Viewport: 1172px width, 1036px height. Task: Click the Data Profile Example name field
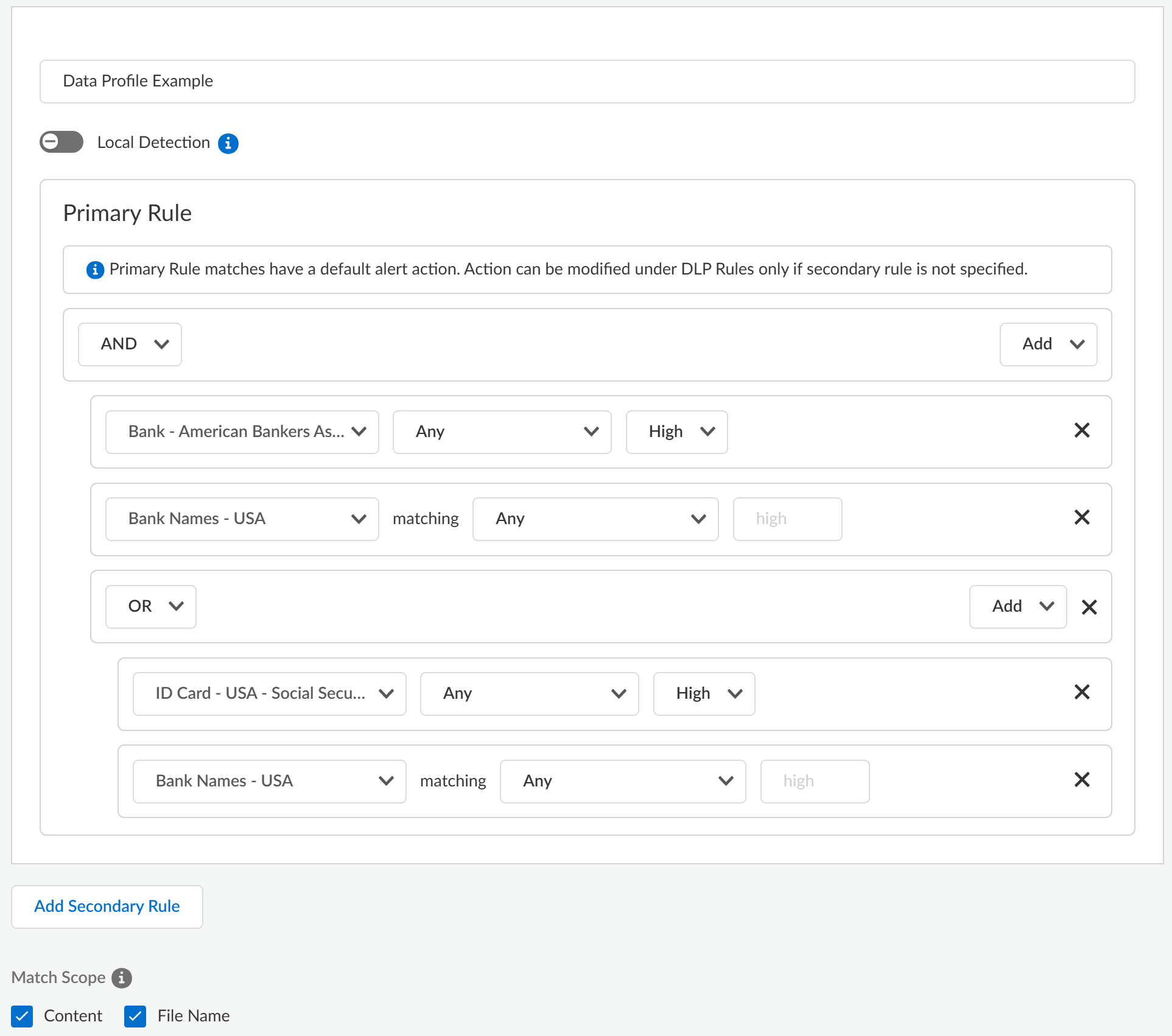(x=587, y=82)
